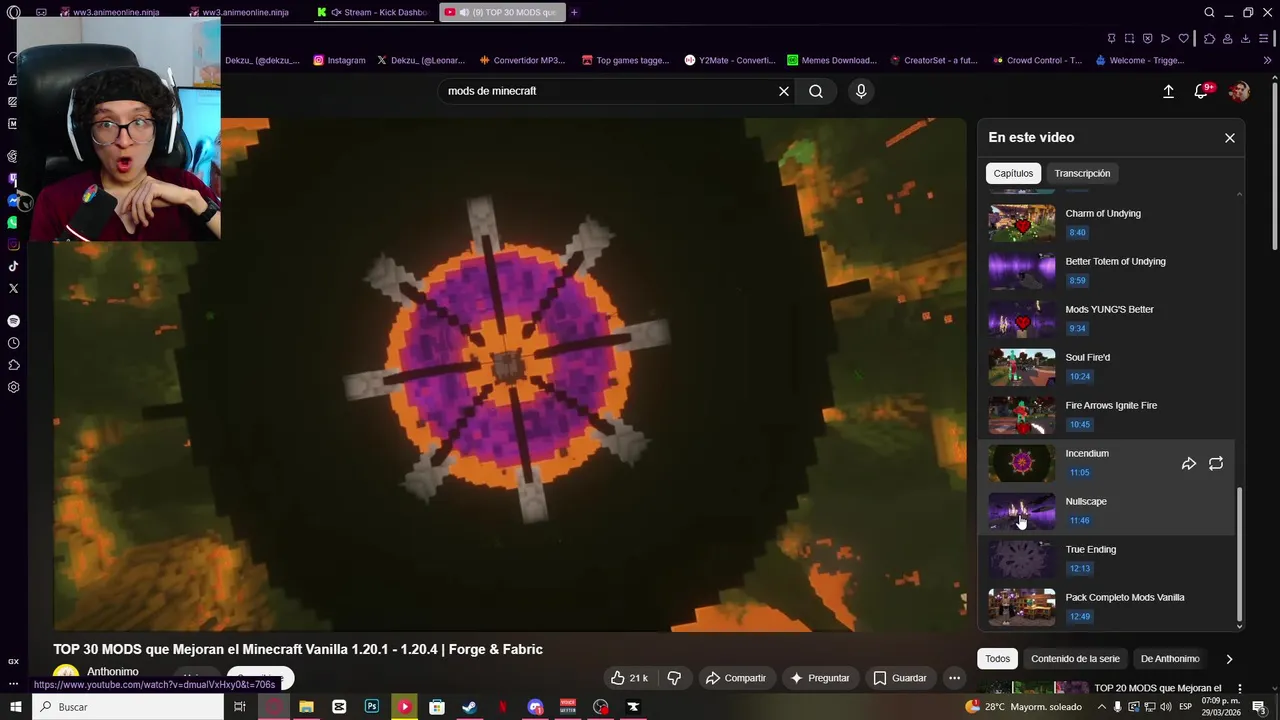Open YouTube notifications bell
This screenshot has width=1280, height=720.
coord(1201,91)
